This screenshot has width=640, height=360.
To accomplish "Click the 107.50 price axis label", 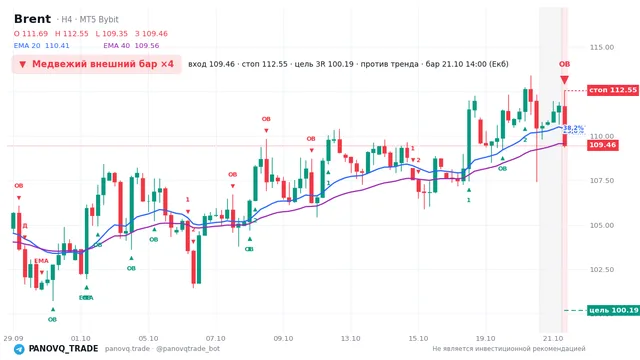I will pos(602,181).
